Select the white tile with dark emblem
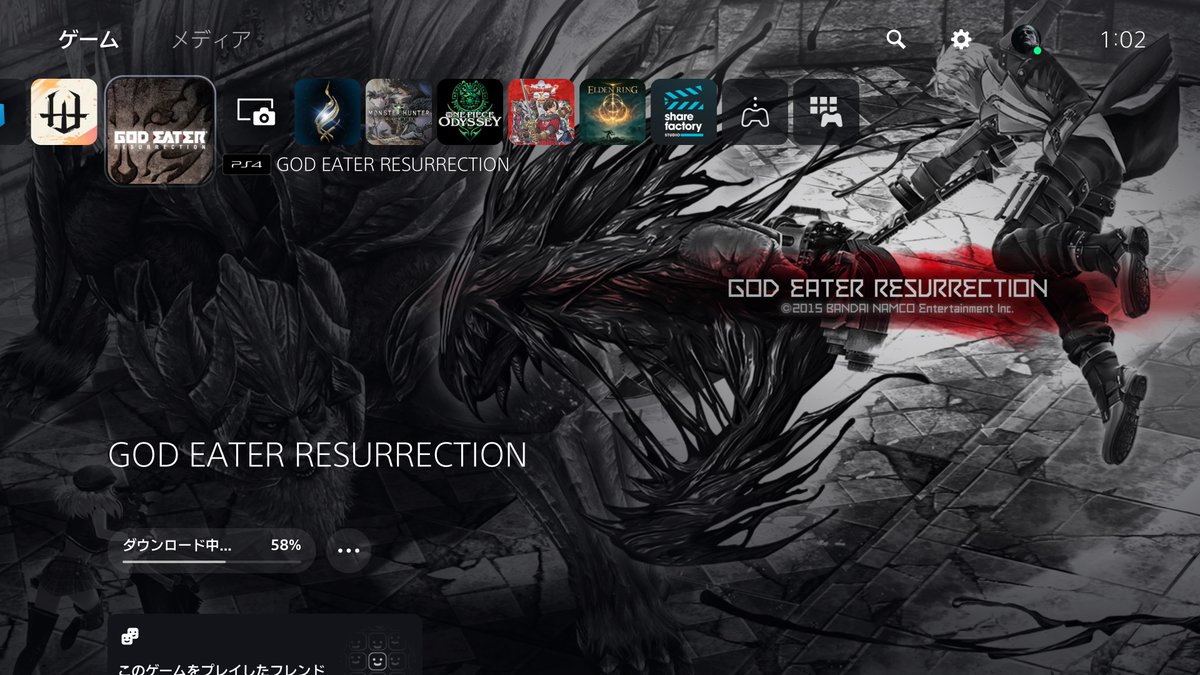The image size is (1200, 675). [x=64, y=112]
